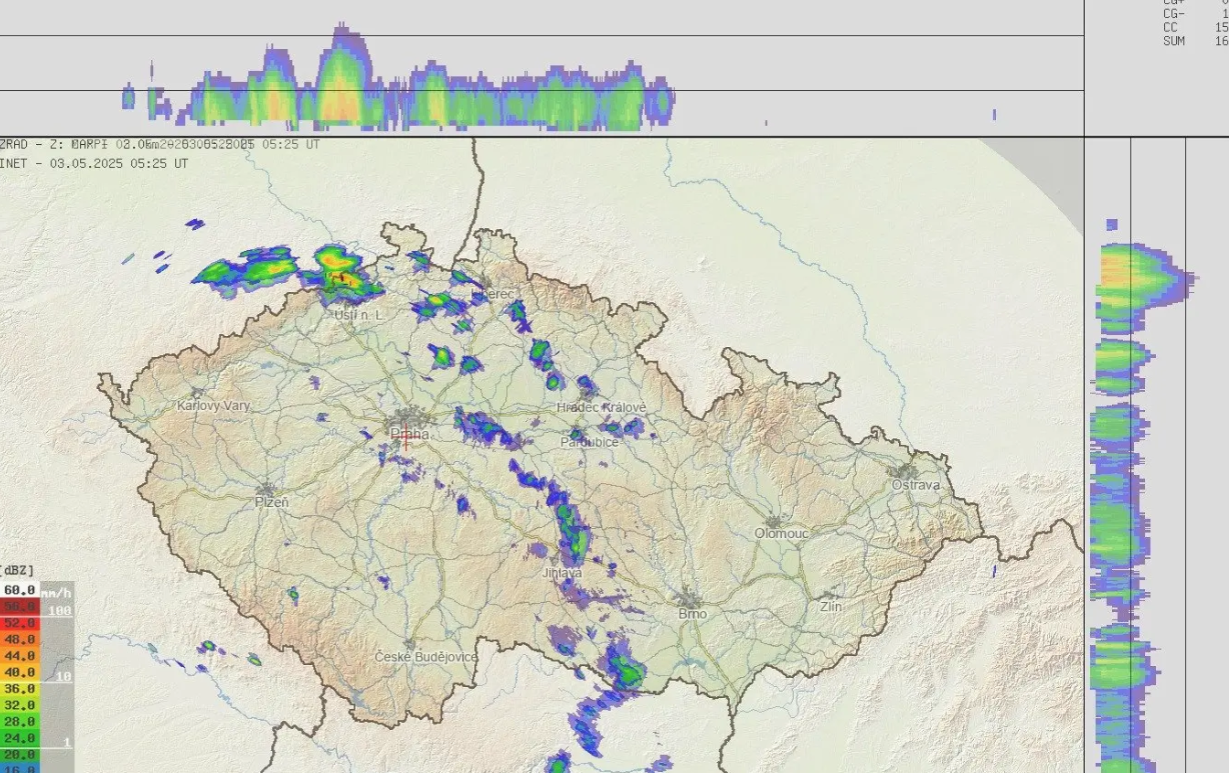The image size is (1229, 773).
Task: Select the 44.0 legend swatch
Action: click(x=20, y=655)
